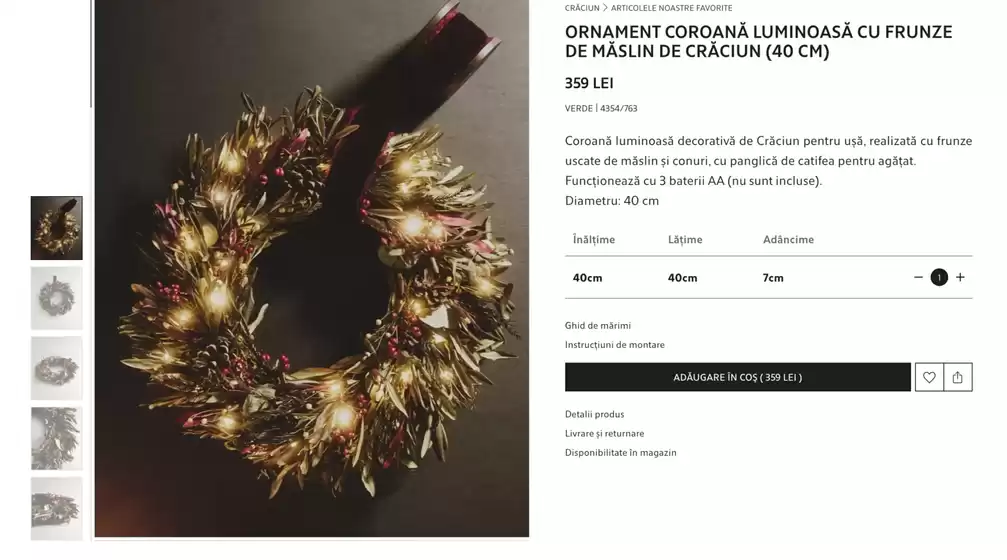Screen dimensions: 1007x560
Task: Expand Disponibilitate în magazin
Action: coord(620,453)
